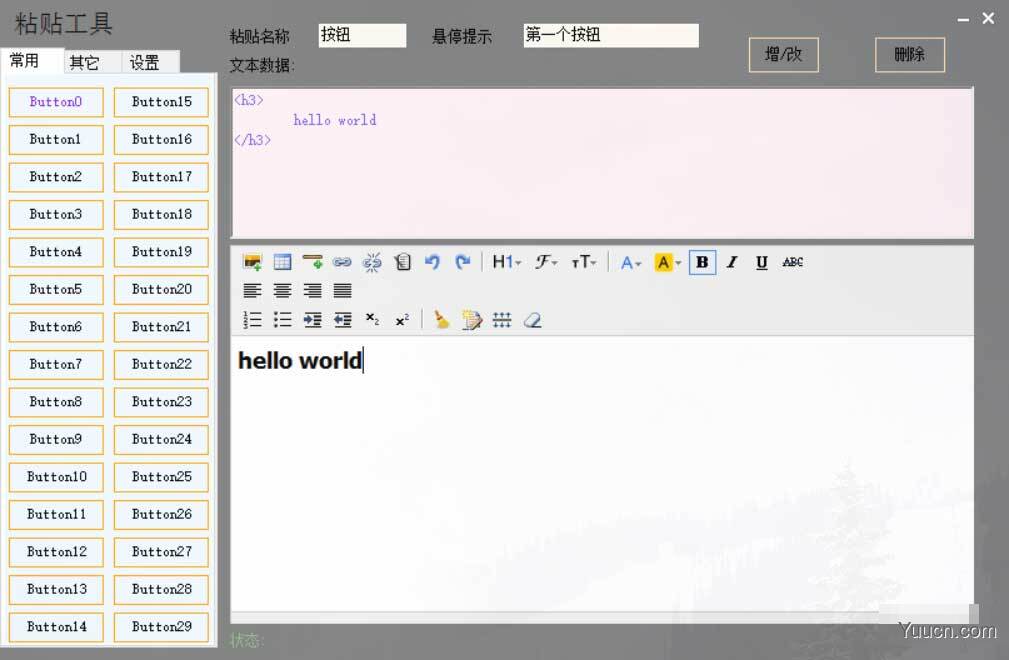1009x660 pixels.
Task: Click the insert hyperlink icon
Action: pos(343,262)
